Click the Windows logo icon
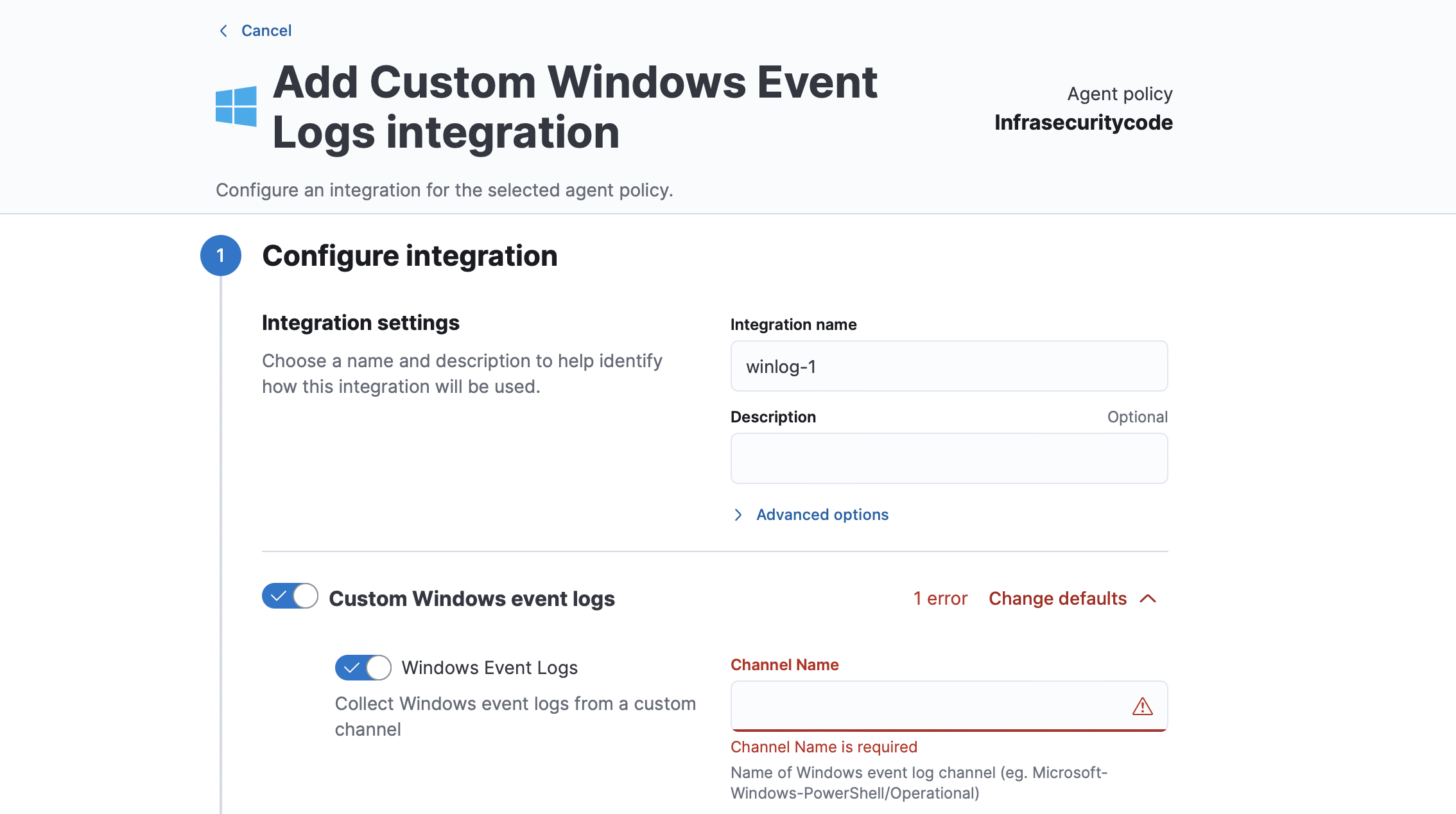 [236, 107]
